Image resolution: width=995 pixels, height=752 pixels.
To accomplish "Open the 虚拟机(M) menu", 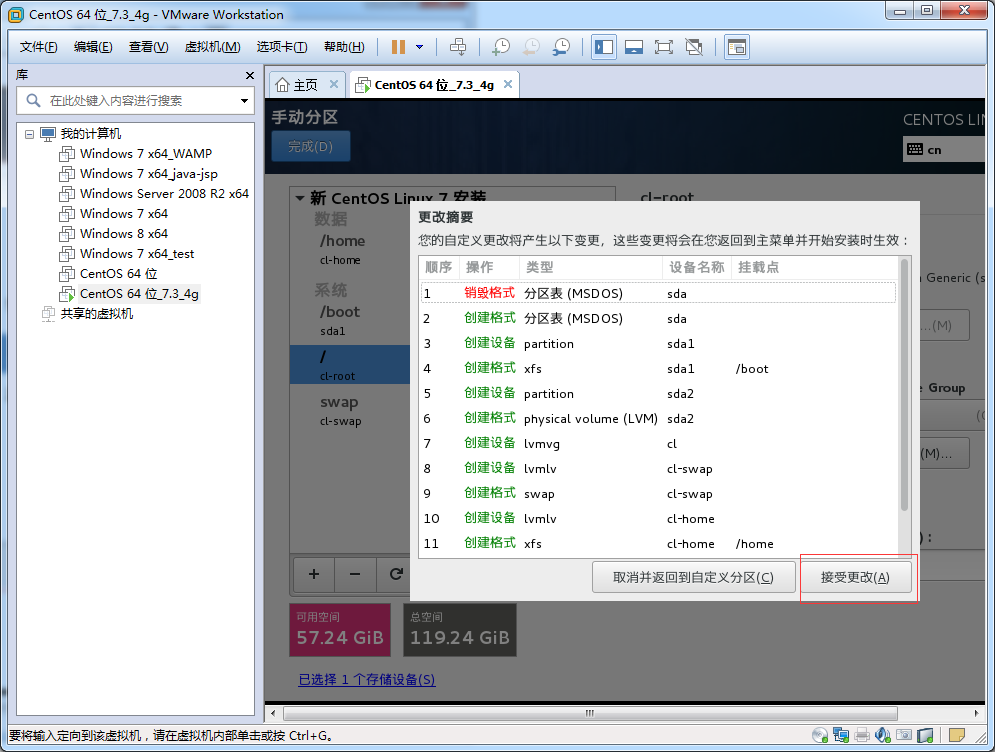I will [213, 47].
